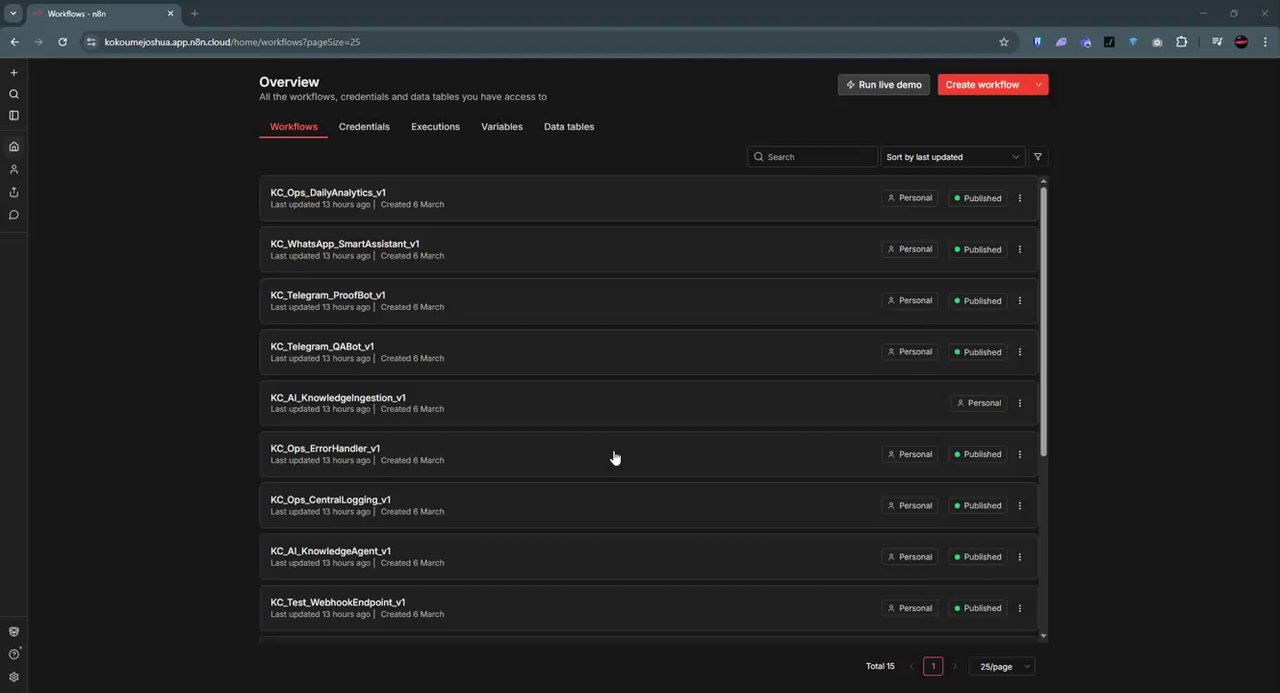Image resolution: width=1280 pixels, height=693 pixels.
Task: Open options menu for KC_AI_KnowledgeIngestion_v1
Action: 1020,403
